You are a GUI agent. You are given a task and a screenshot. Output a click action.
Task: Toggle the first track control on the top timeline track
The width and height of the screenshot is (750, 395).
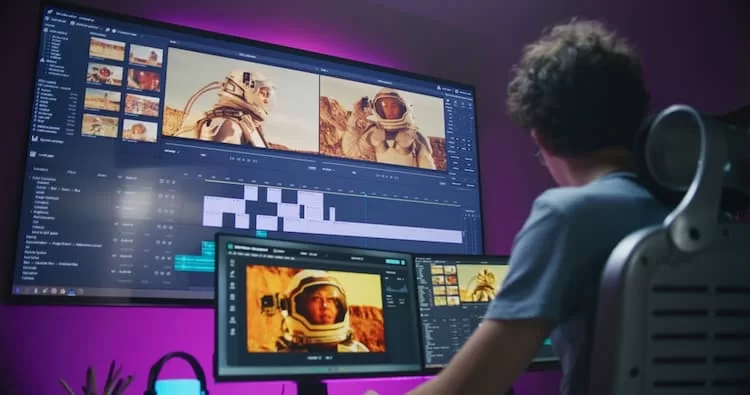[x=162, y=181]
